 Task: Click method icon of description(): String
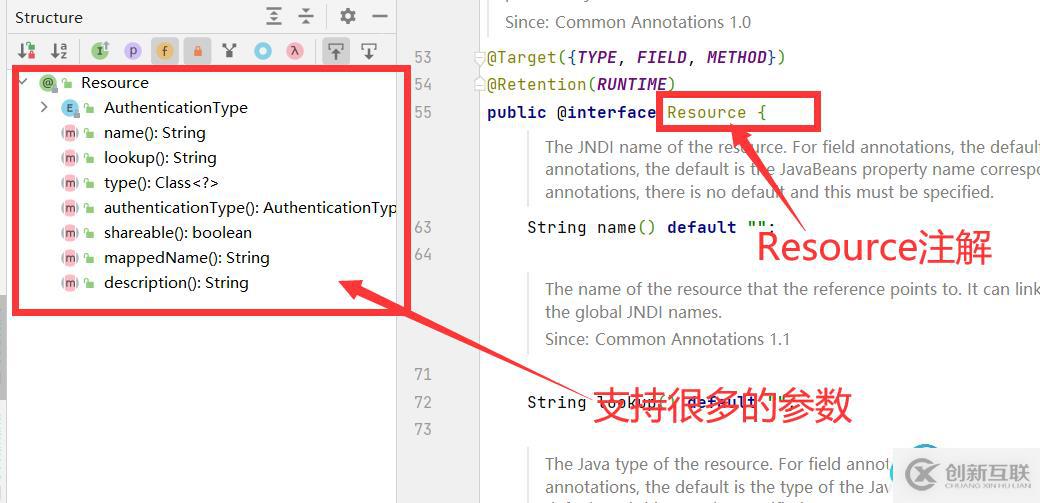70,283
